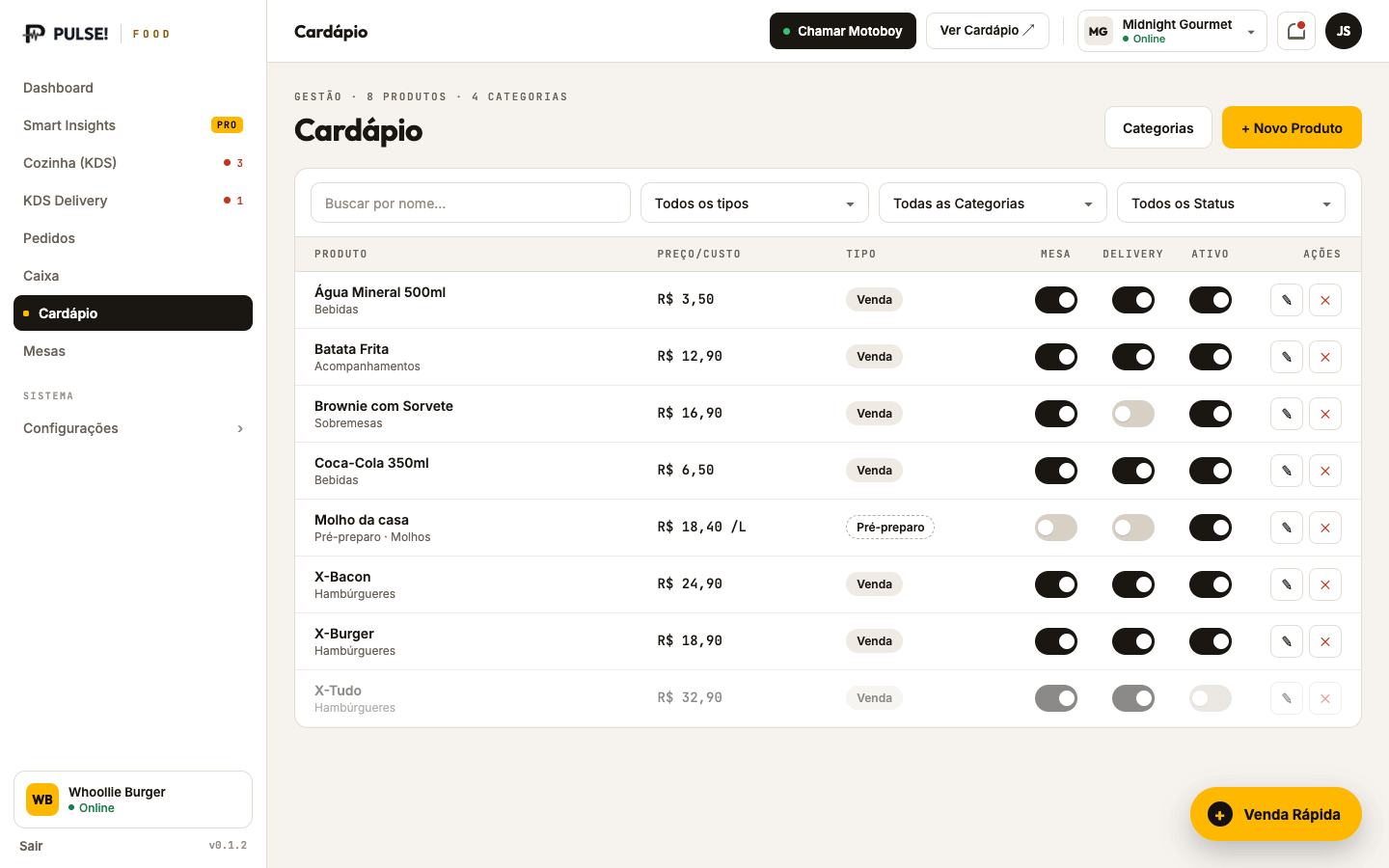Delete Molho da casa with X icon
1389x868 pixels.
click(1325, 528)
